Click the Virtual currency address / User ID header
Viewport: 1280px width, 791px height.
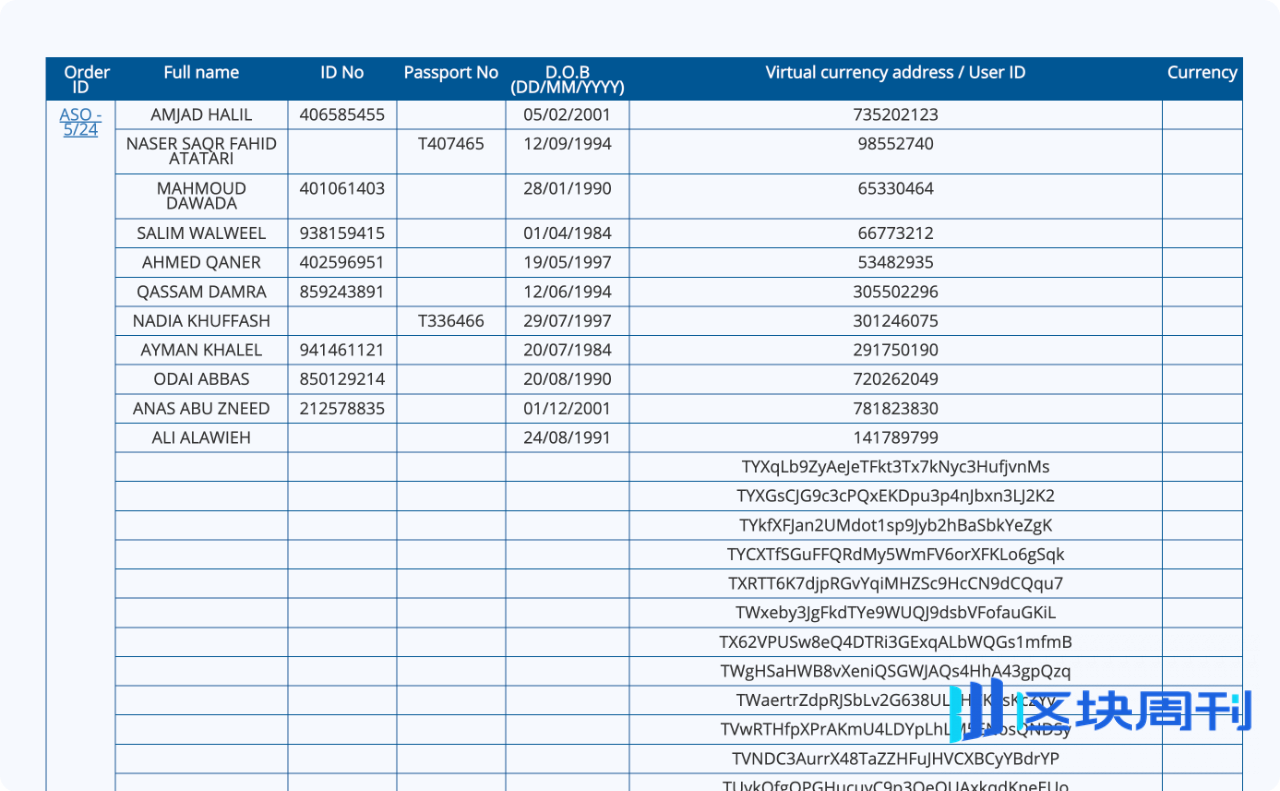pyautogui.click(x=895, y=72)
